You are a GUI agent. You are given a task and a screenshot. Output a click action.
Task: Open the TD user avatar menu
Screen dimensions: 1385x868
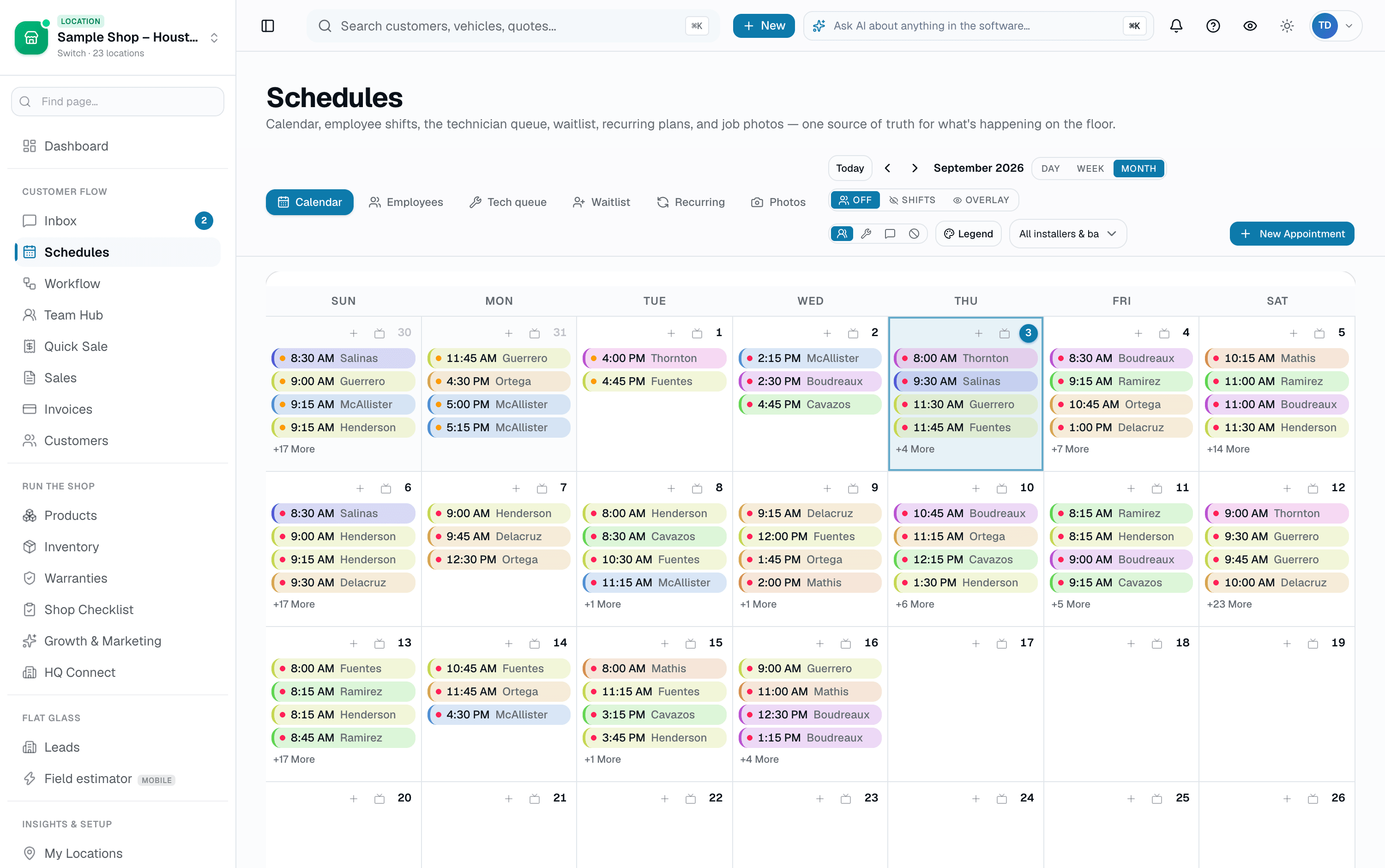[x=1335, y=26]
